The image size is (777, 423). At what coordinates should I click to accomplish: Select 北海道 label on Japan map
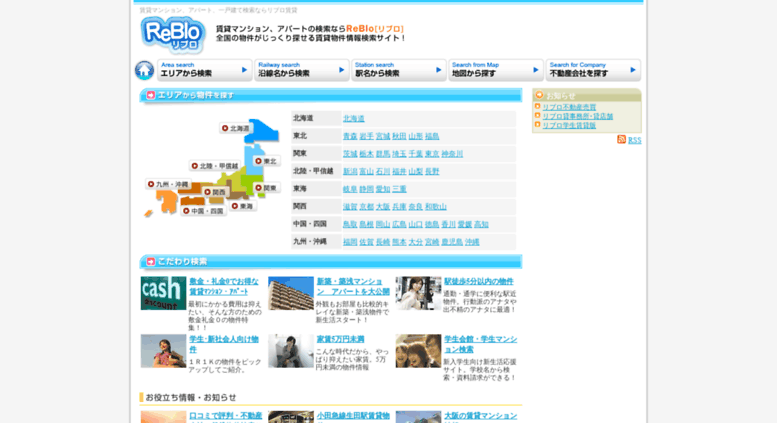point(236,128)
